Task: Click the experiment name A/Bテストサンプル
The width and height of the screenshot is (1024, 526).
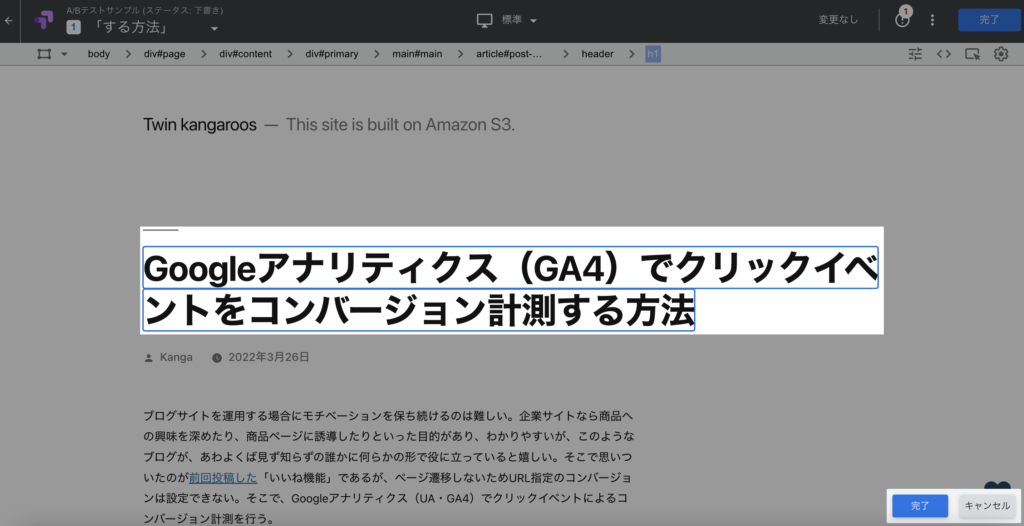Action: pyautogui.click(x=144, y=10)
